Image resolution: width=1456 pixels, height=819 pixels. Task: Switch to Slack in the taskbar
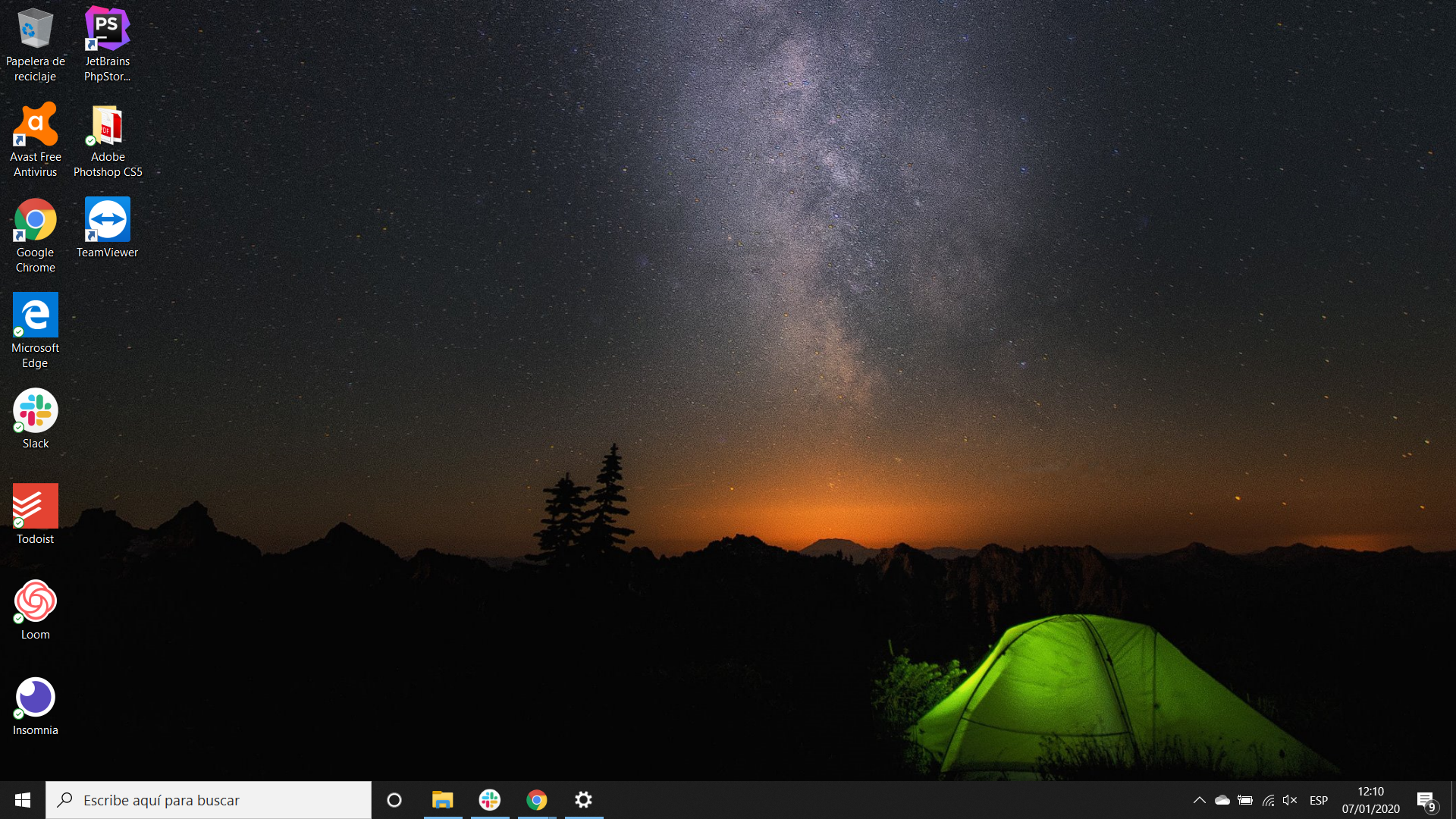pos(490,800)
